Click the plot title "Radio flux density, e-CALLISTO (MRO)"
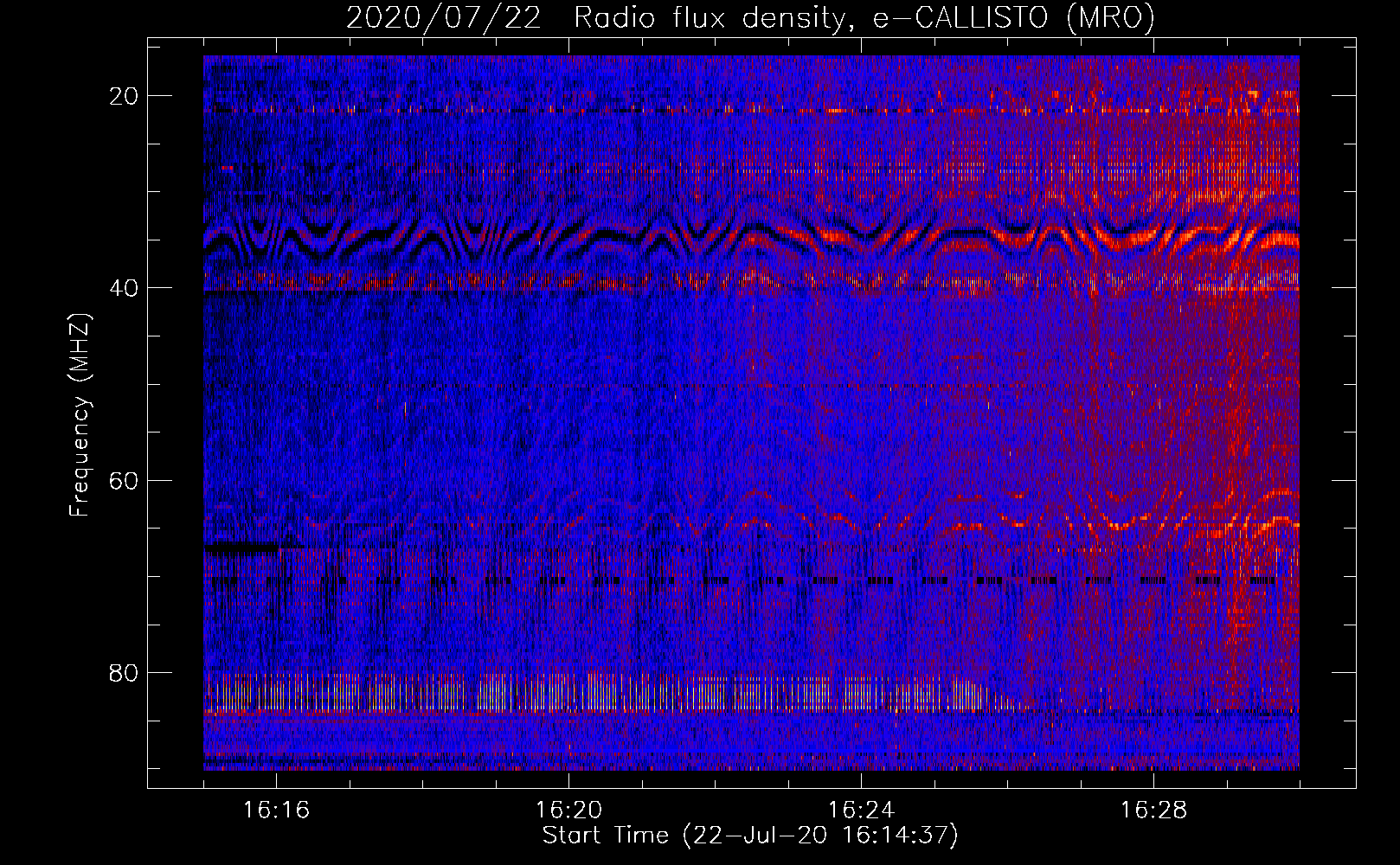 click(864, 18)
